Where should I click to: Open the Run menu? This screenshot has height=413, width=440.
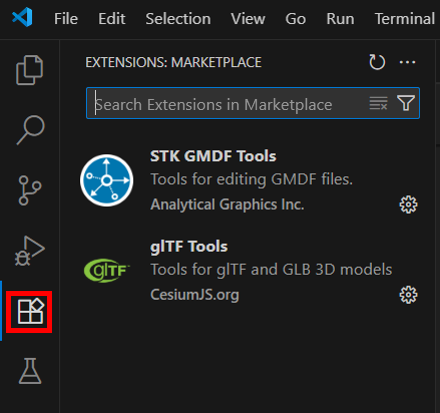click(x=340, y=18)
